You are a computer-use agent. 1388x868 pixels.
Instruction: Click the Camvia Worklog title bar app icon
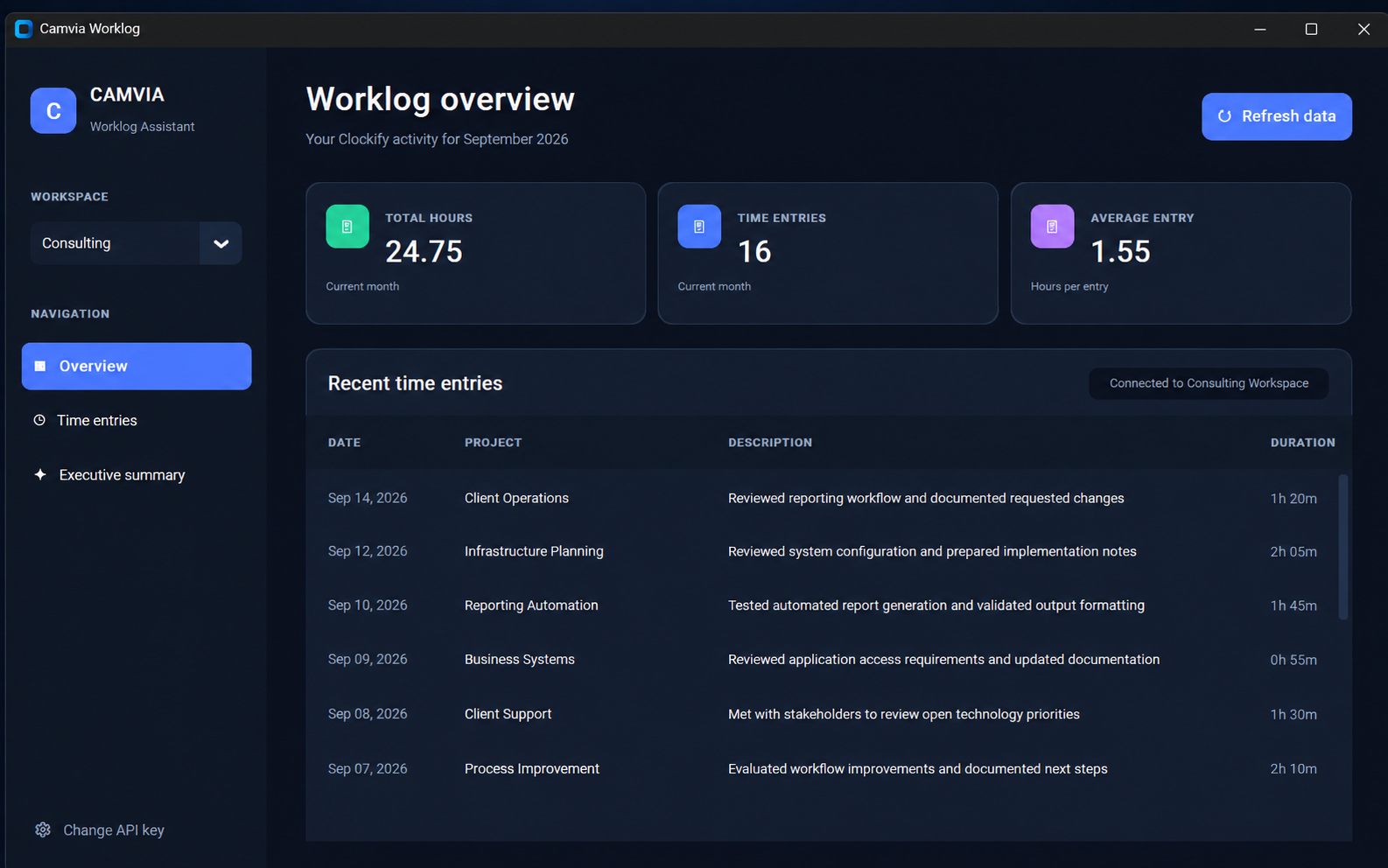point(24,29)
